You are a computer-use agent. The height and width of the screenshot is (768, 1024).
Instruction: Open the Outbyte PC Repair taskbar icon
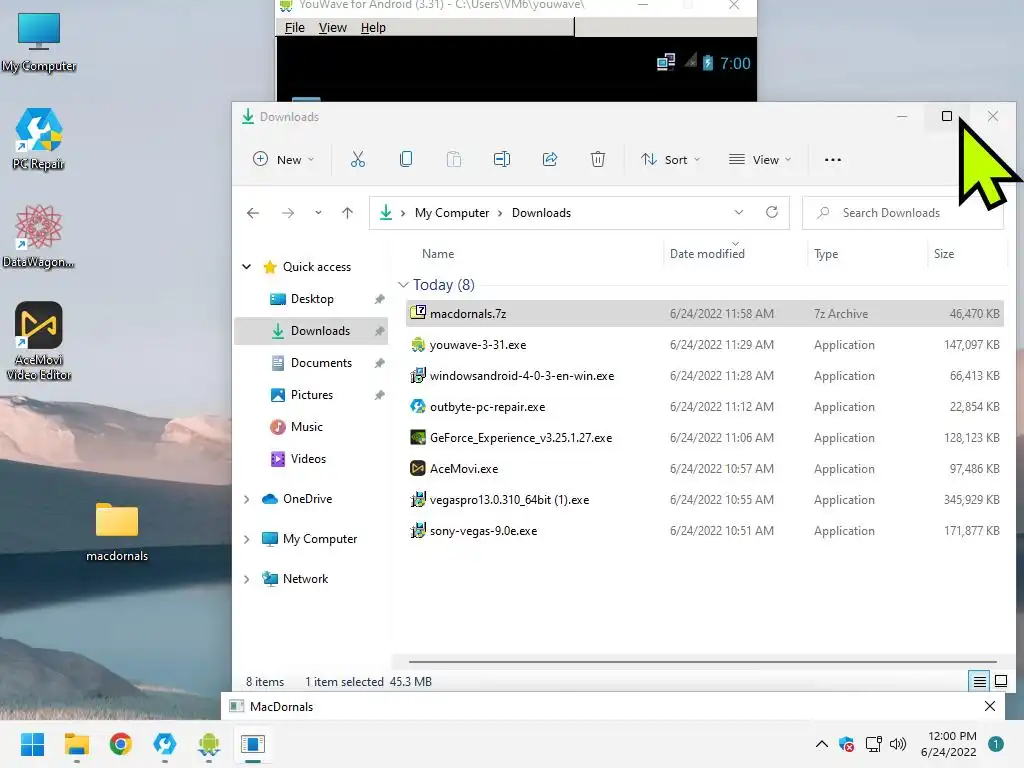click(x=165, y=744)
